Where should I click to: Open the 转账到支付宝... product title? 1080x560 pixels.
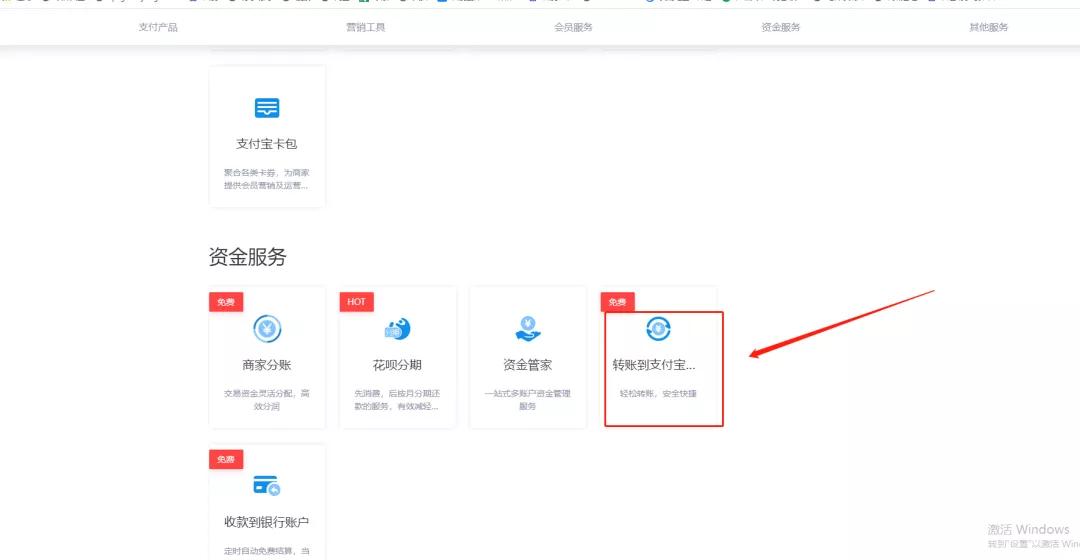[x=654, y=365]
